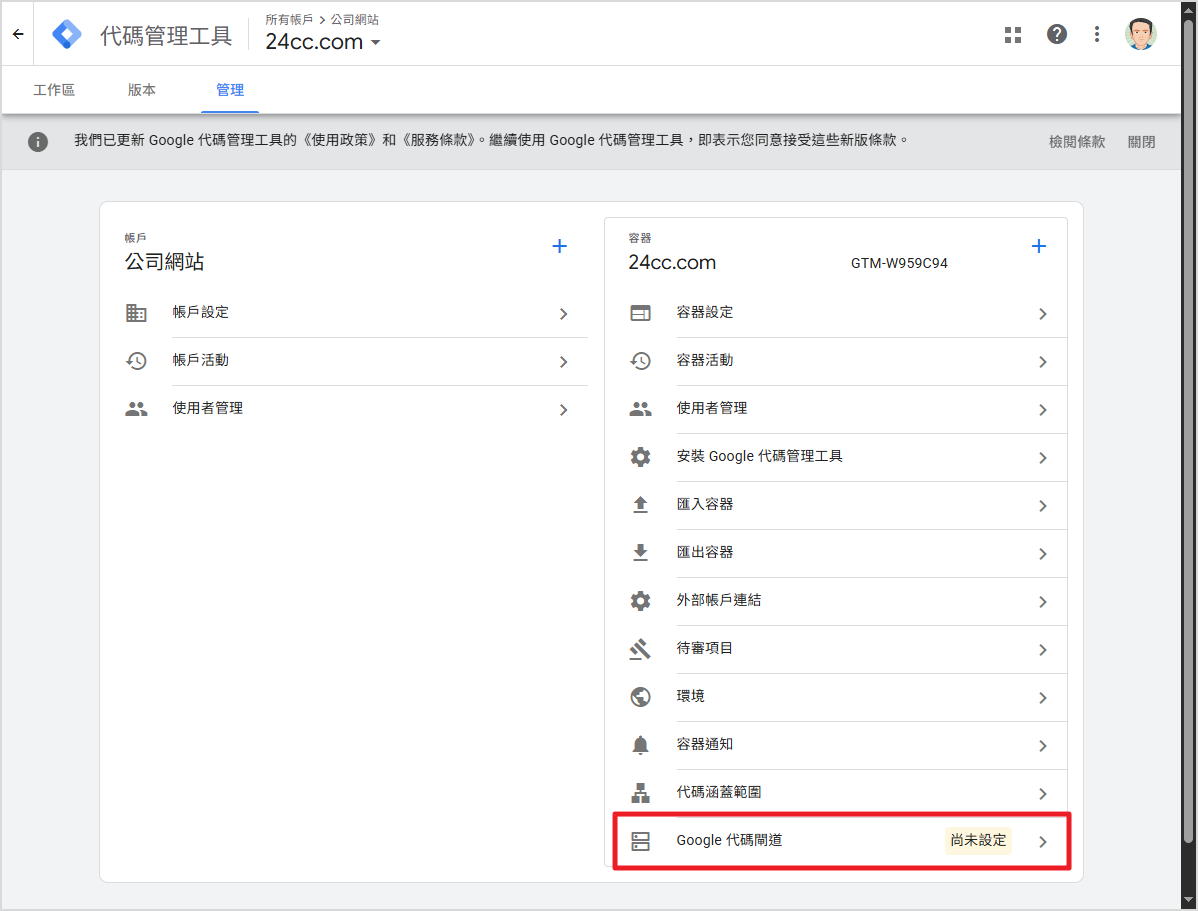Click the history icon beside 容器活動
Image resolution: width=1198 pixels, height=911 pixels.
[x=640, y=361]
